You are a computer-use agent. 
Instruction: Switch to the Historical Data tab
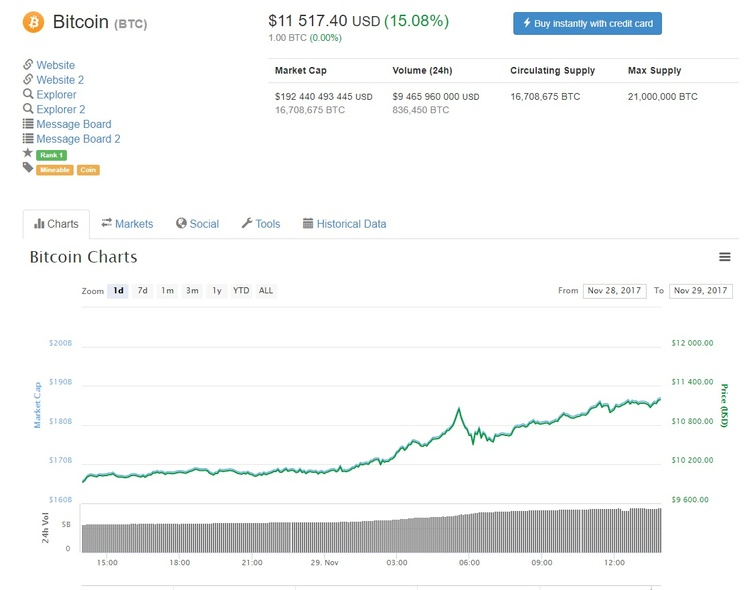(x=344, y=224)
